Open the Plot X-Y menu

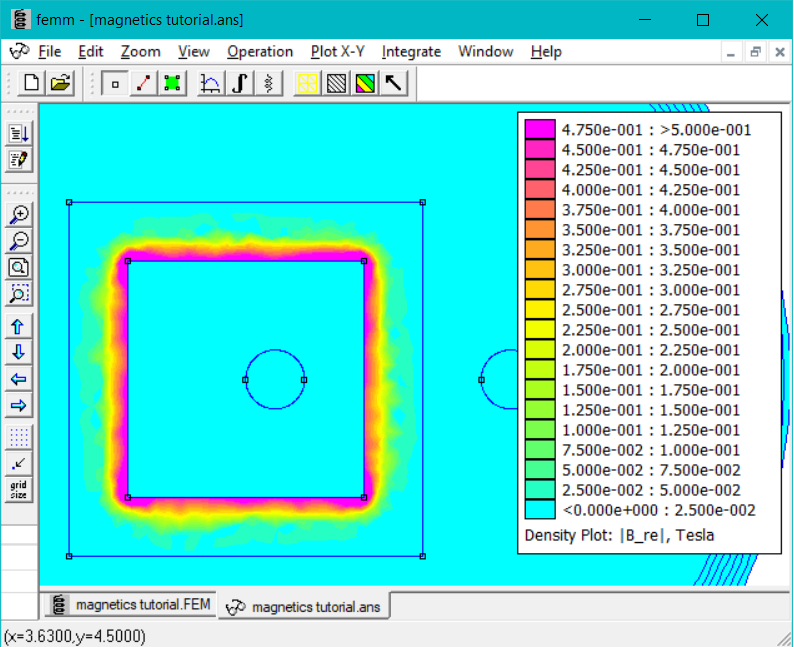(x=337, y=52)
